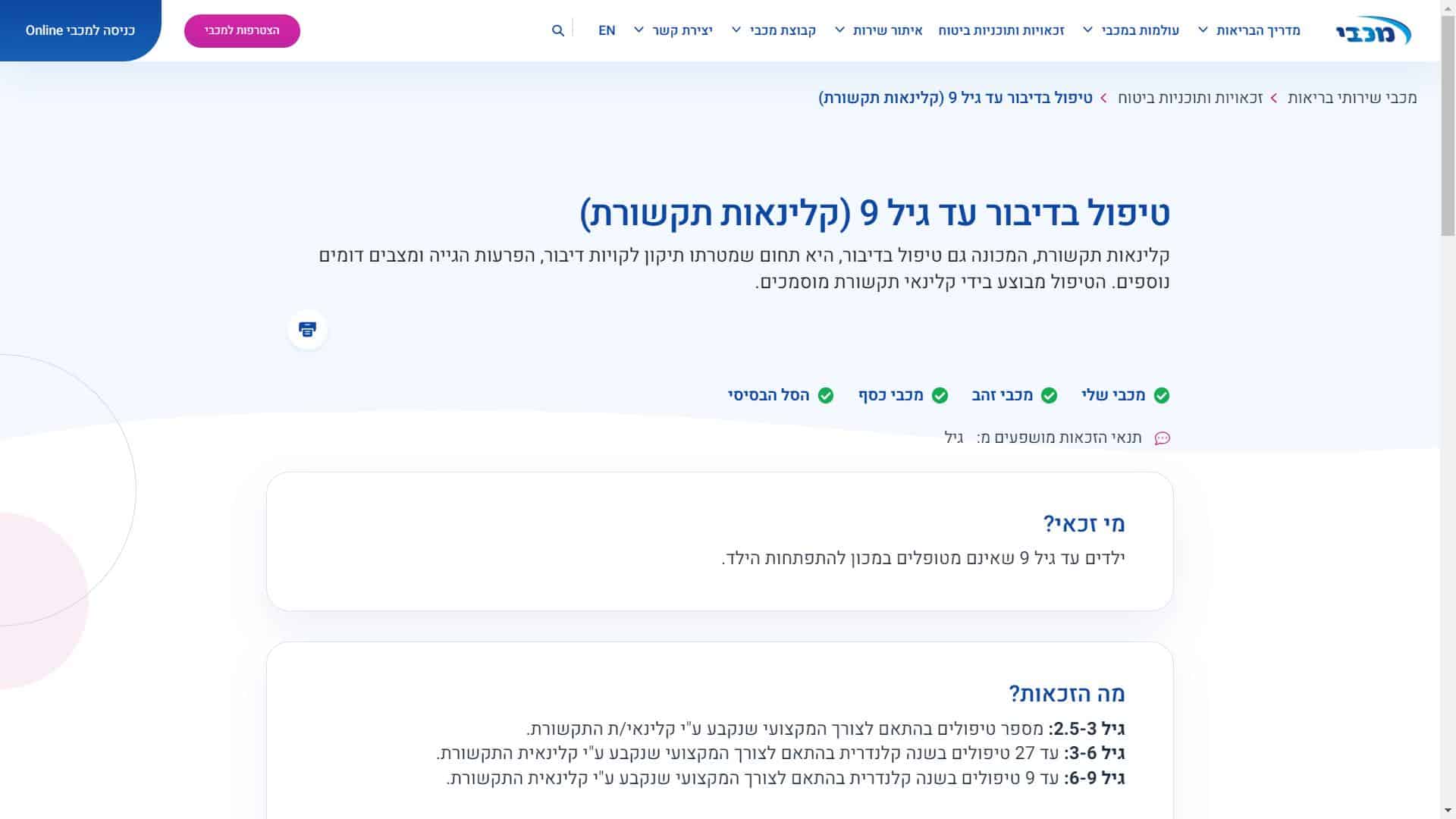The width and height of the screenshot is (1456, 819).
Task: Click the גיל 3-6 entitlement line
Action: (780, 754)
